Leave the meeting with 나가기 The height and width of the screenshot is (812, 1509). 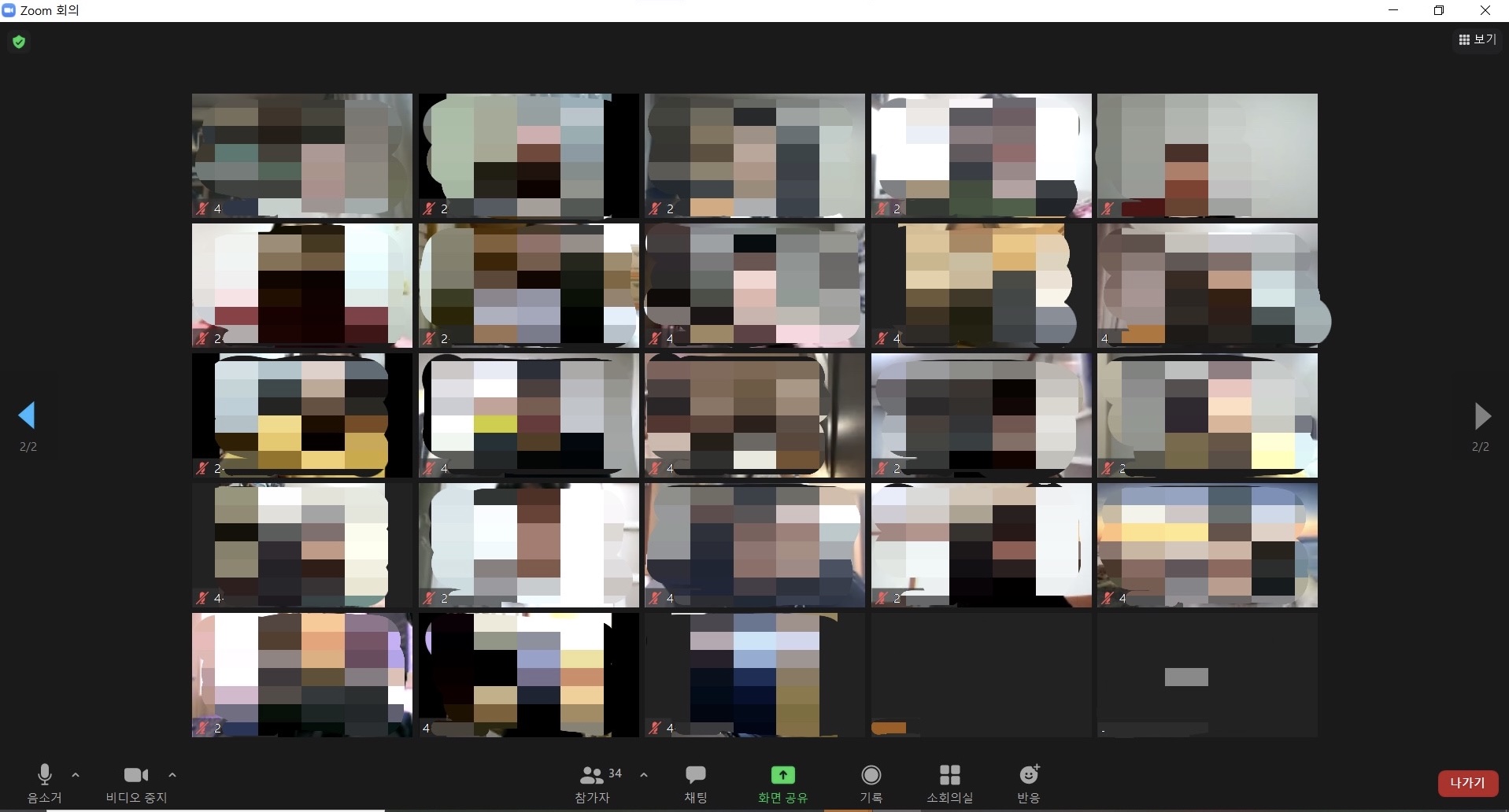[1467, 783]
